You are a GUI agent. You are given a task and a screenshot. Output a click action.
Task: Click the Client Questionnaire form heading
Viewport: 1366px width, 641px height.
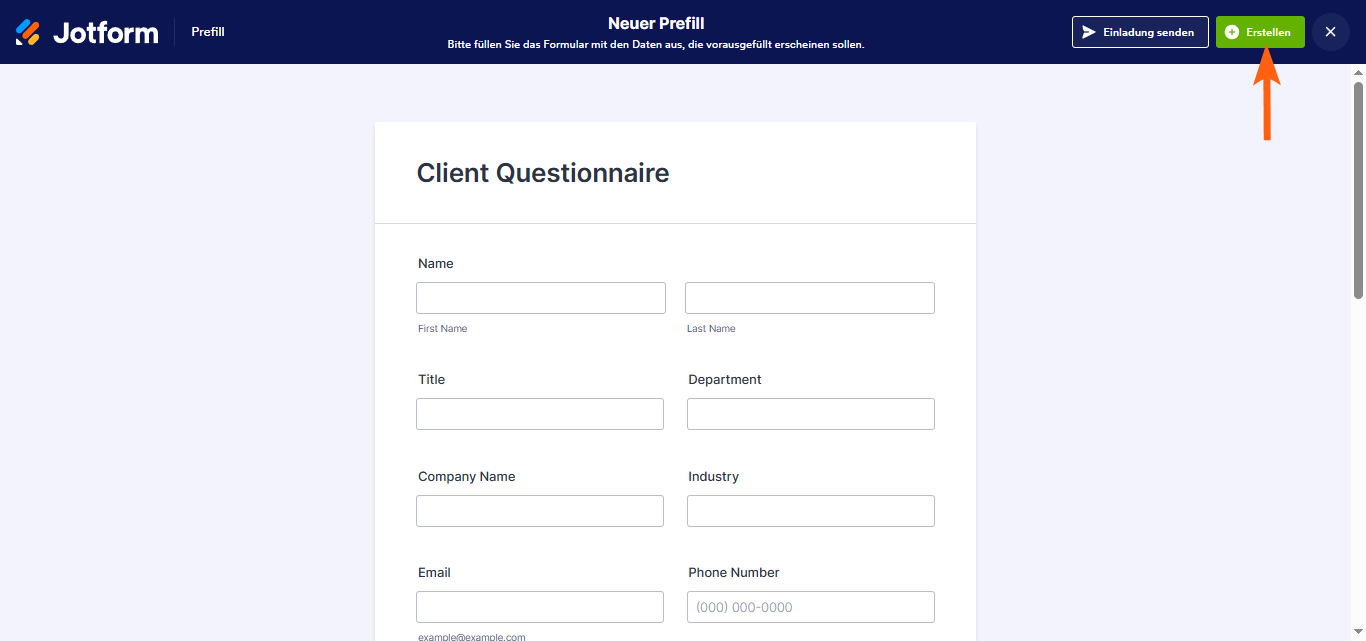coord(543,173)
